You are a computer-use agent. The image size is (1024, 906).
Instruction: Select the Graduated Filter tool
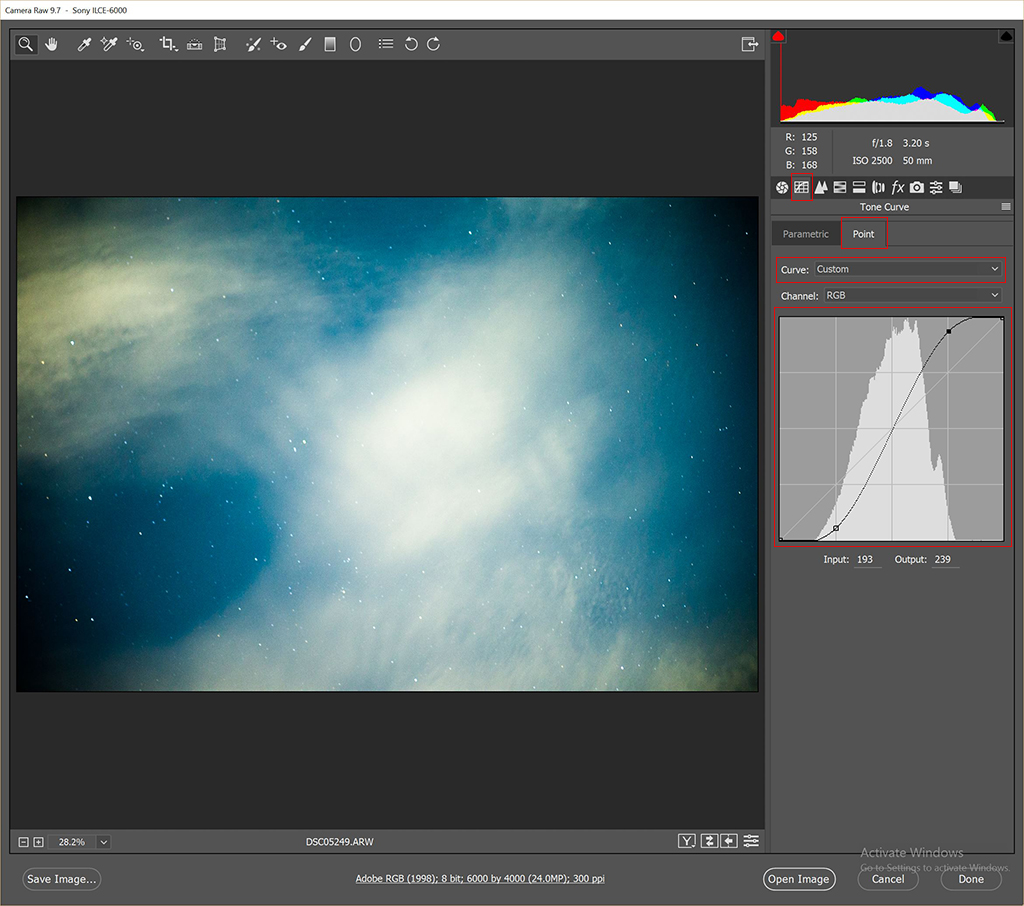[330, 45]
